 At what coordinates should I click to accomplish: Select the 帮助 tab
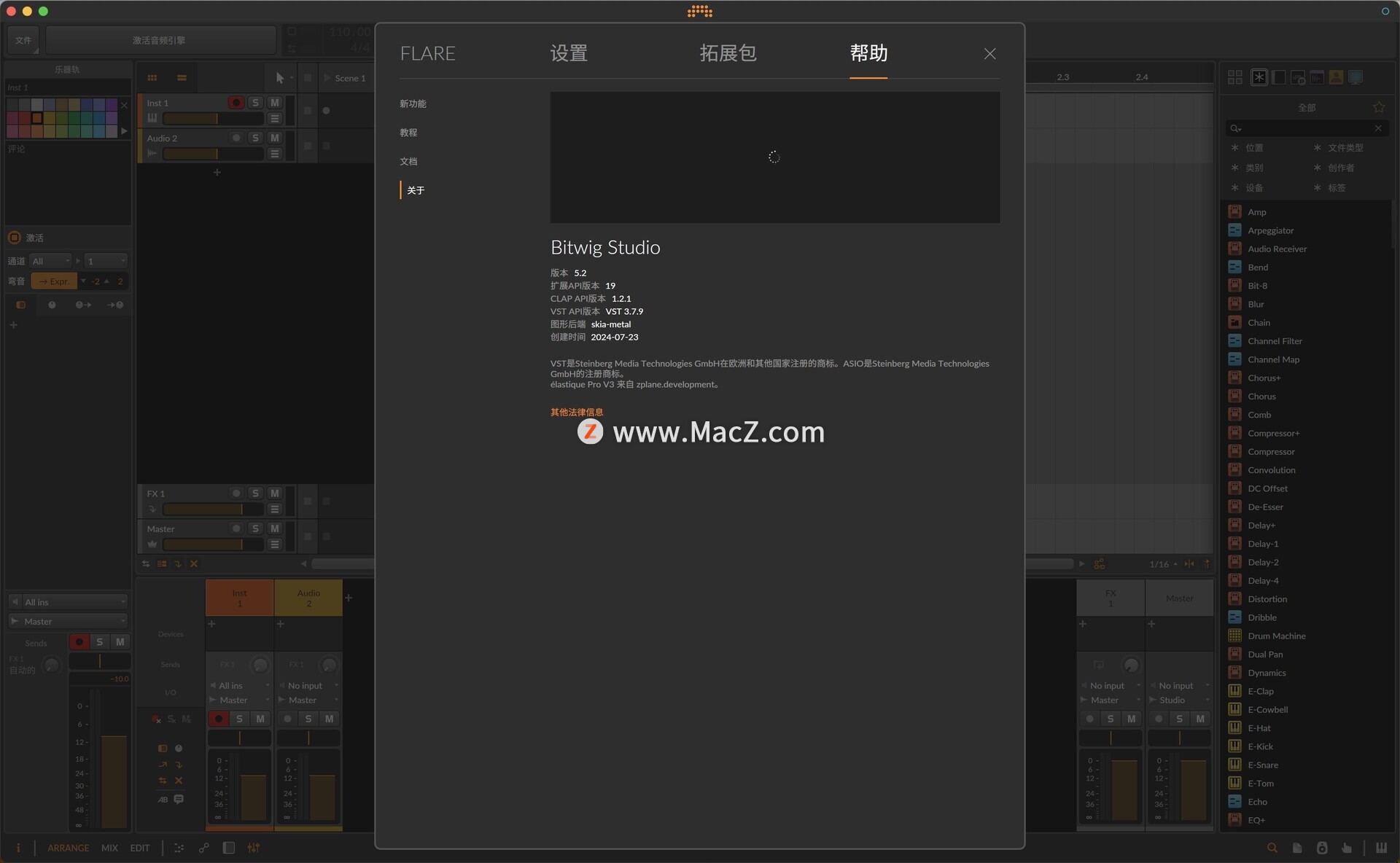(868, 53)
